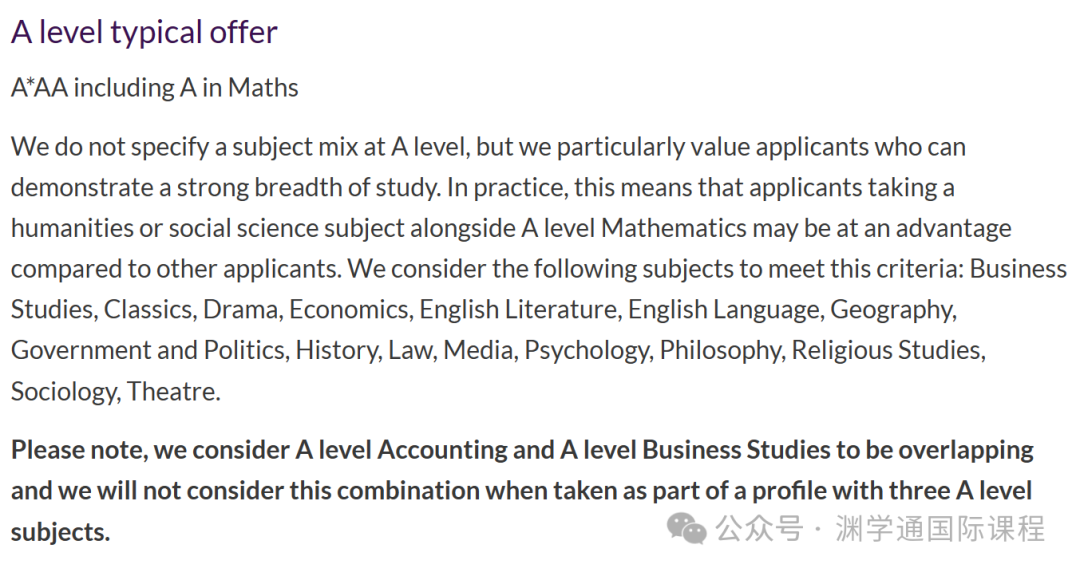Viewport: 1080px width, 572px height.
Task: Click the word "Sociology"
Action: click(64, 391)
